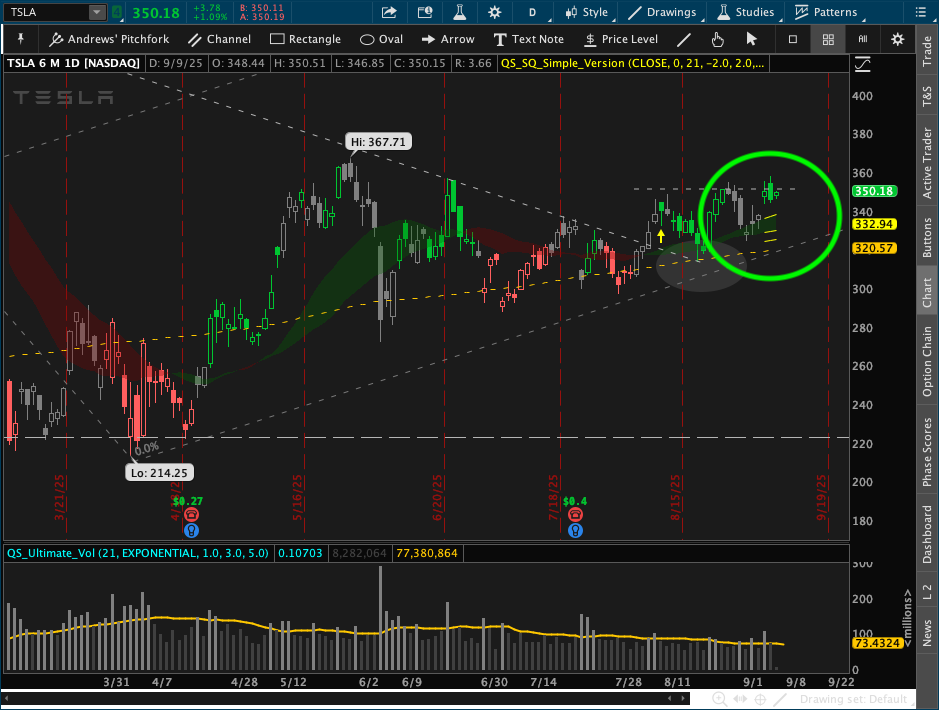
Task: Open the Option Chain side tab
Action: coord(927,361)
